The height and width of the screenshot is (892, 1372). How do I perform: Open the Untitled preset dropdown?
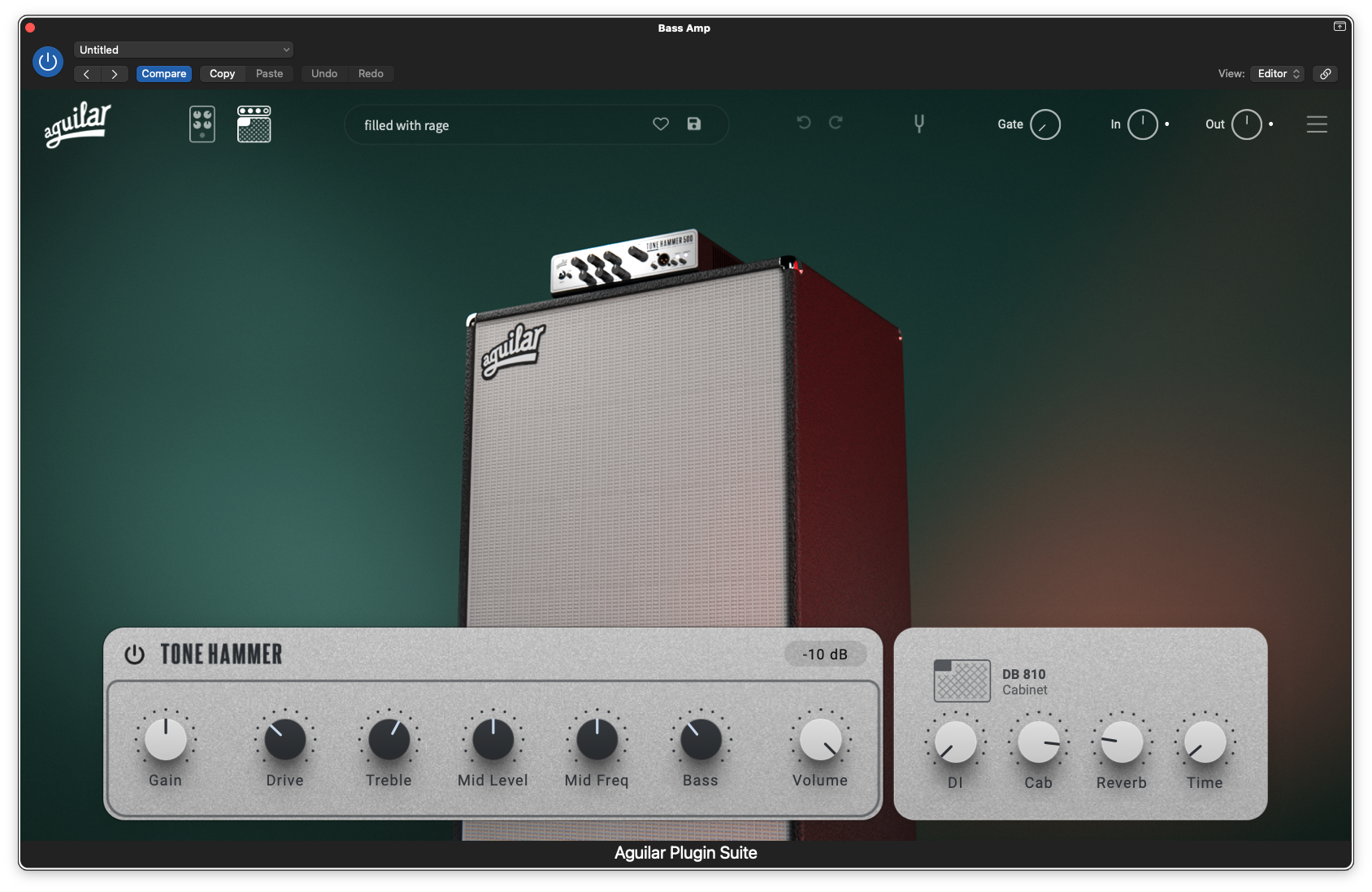pos(184,50)
